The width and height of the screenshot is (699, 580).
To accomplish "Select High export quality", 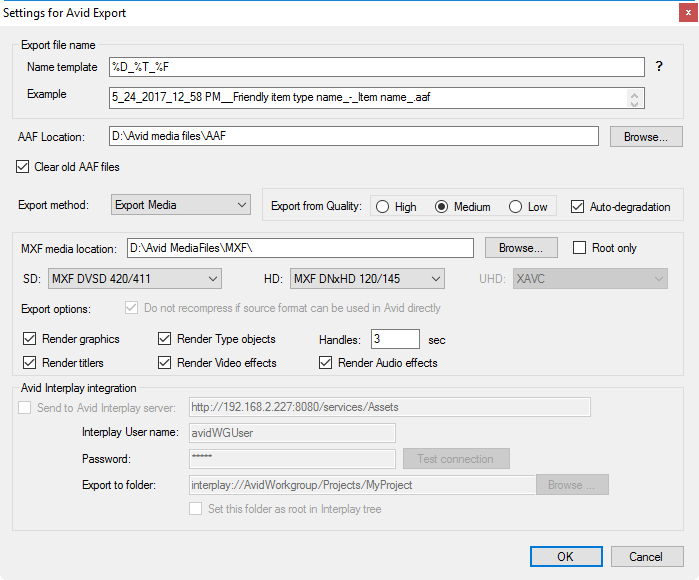I will click(382, 207).
